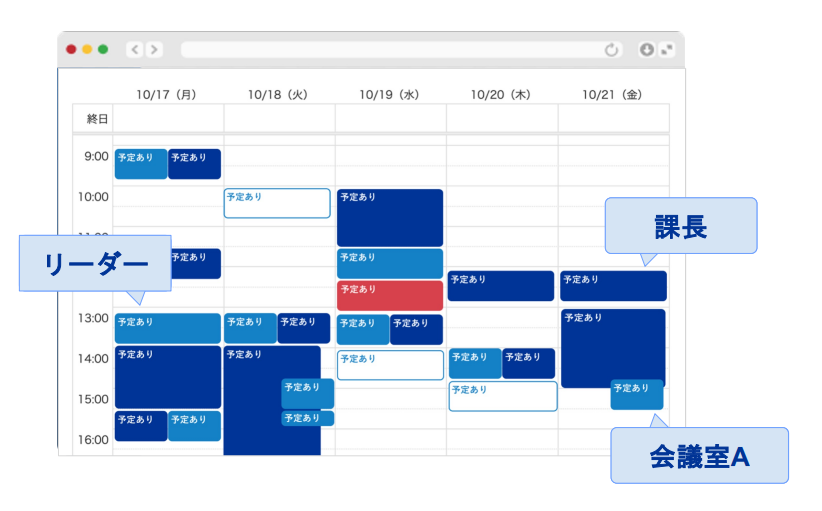Click the 会議室A callout label
This screenshot has width=822, height=511.
pos(699,456)
